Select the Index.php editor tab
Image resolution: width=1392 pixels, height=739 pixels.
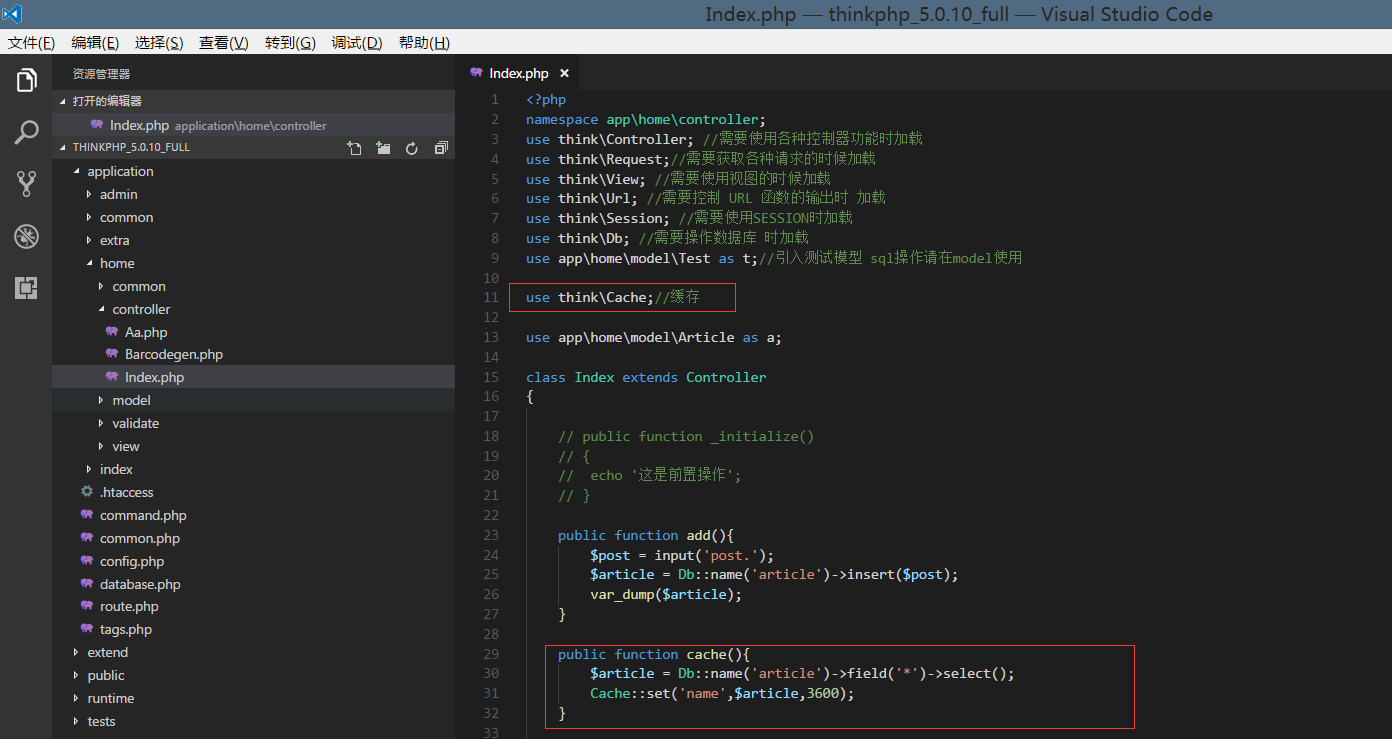point(516,73)
